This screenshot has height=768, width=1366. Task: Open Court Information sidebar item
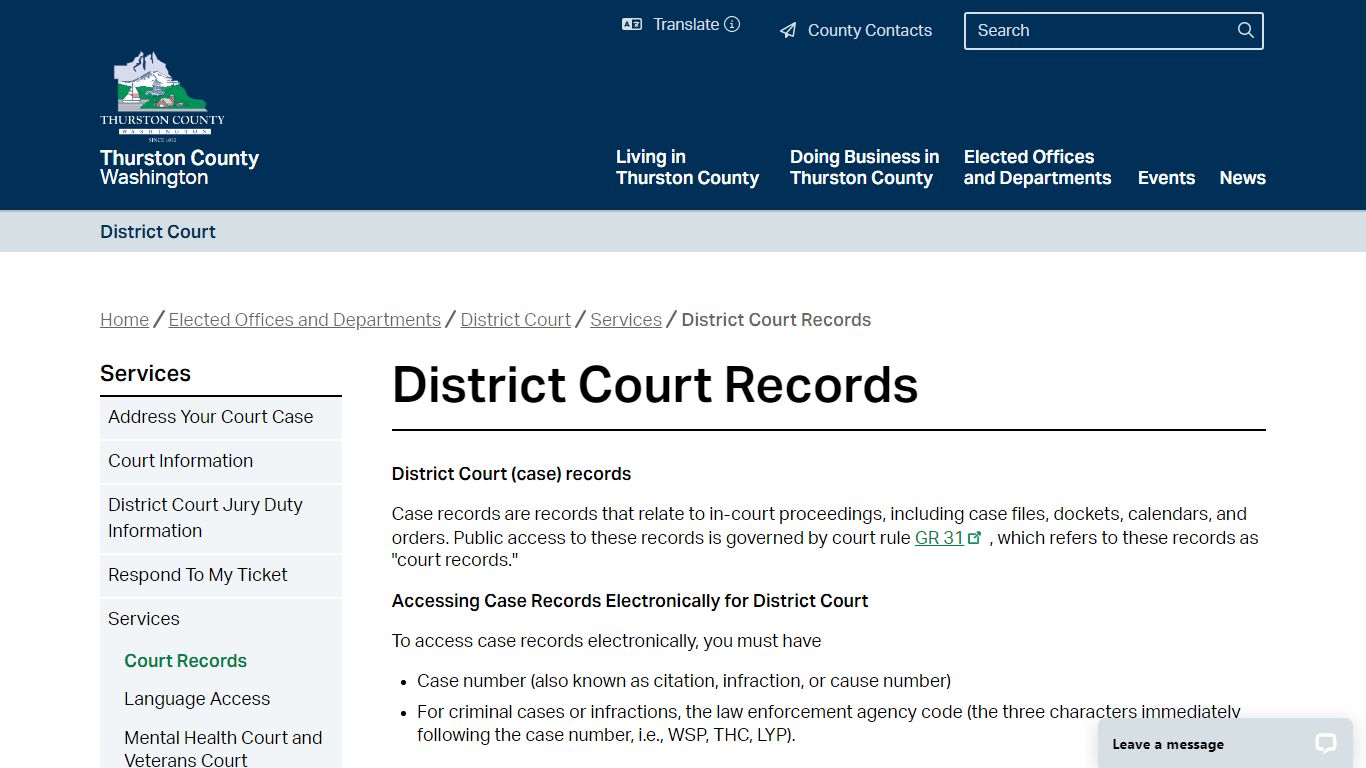pos(221,461)
